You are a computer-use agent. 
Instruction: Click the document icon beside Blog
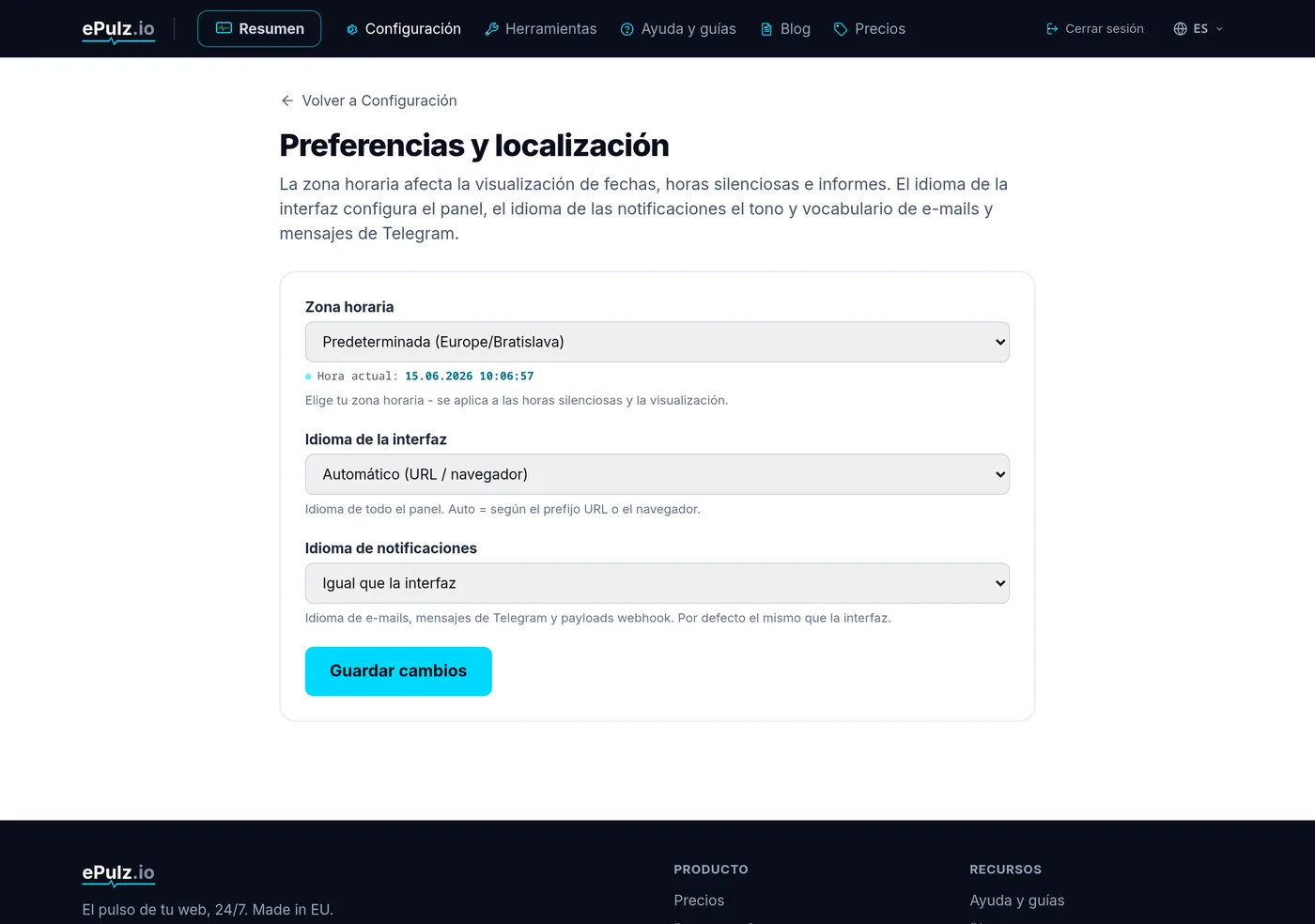pyautogui.click(x=766, y=29)
